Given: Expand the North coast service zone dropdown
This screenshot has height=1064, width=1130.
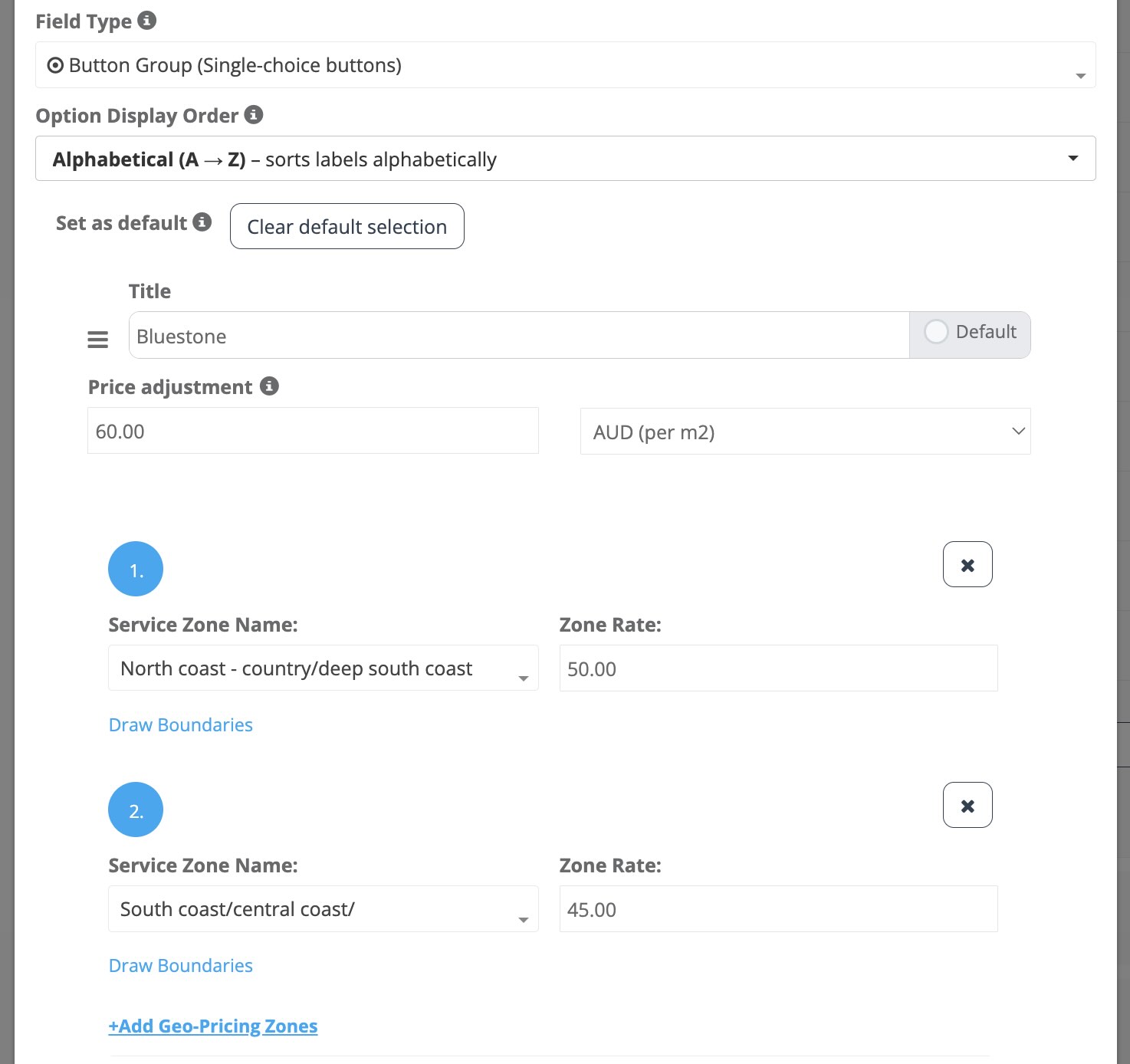Looking at the screenshot, I should tap(323, 669).
